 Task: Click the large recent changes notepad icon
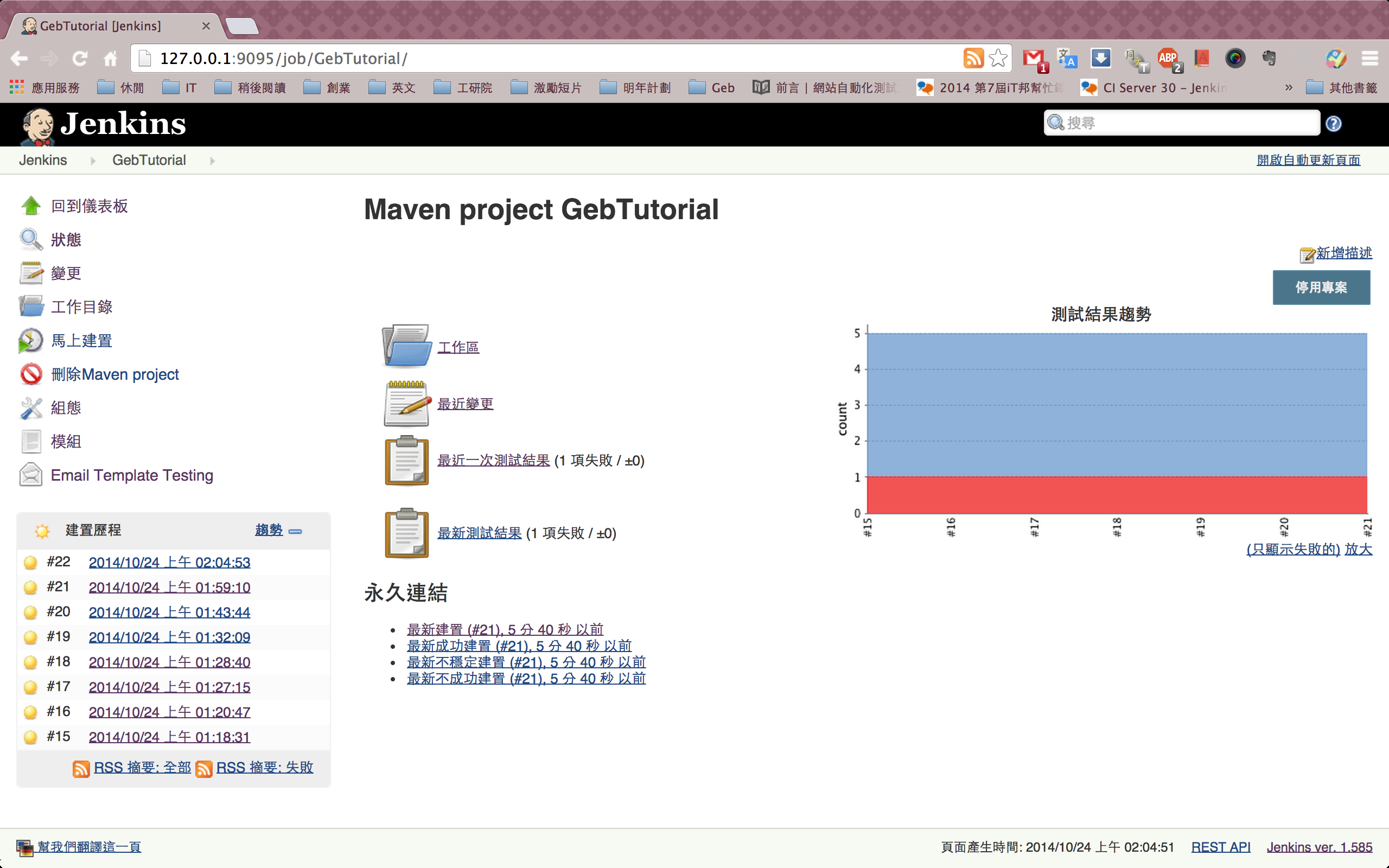(x=407, y=404)
